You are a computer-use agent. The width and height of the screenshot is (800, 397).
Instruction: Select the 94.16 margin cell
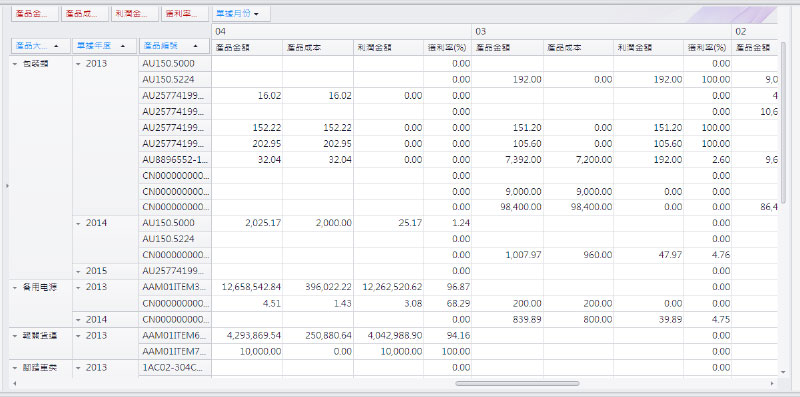[447, 335]
